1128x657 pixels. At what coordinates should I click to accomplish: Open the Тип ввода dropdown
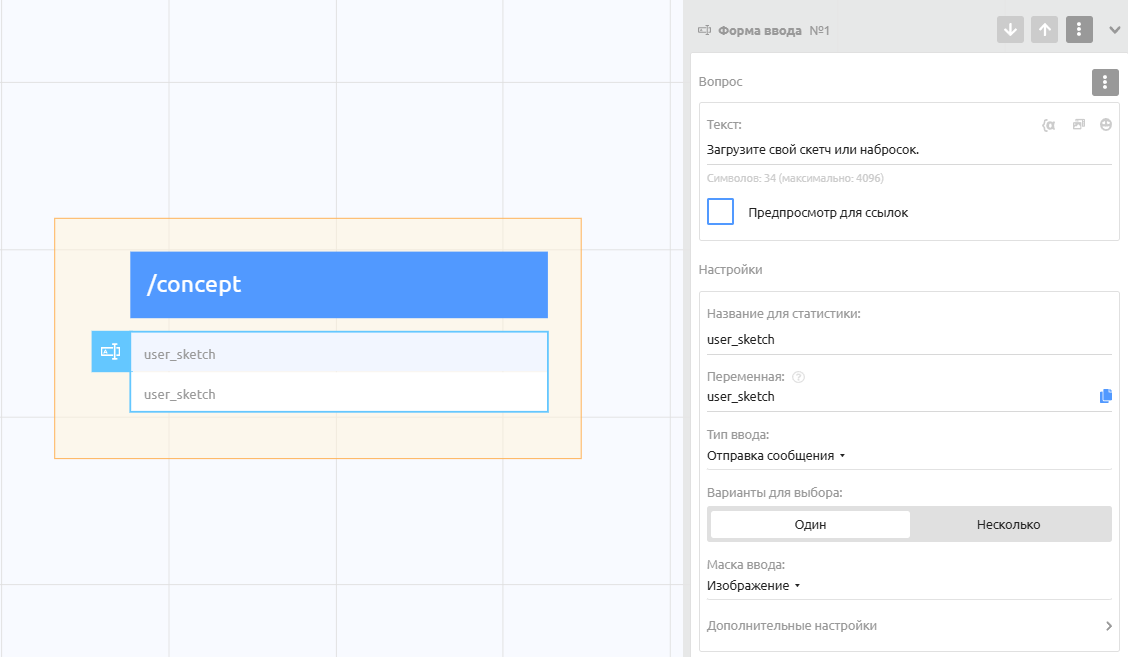click(776, 456)
